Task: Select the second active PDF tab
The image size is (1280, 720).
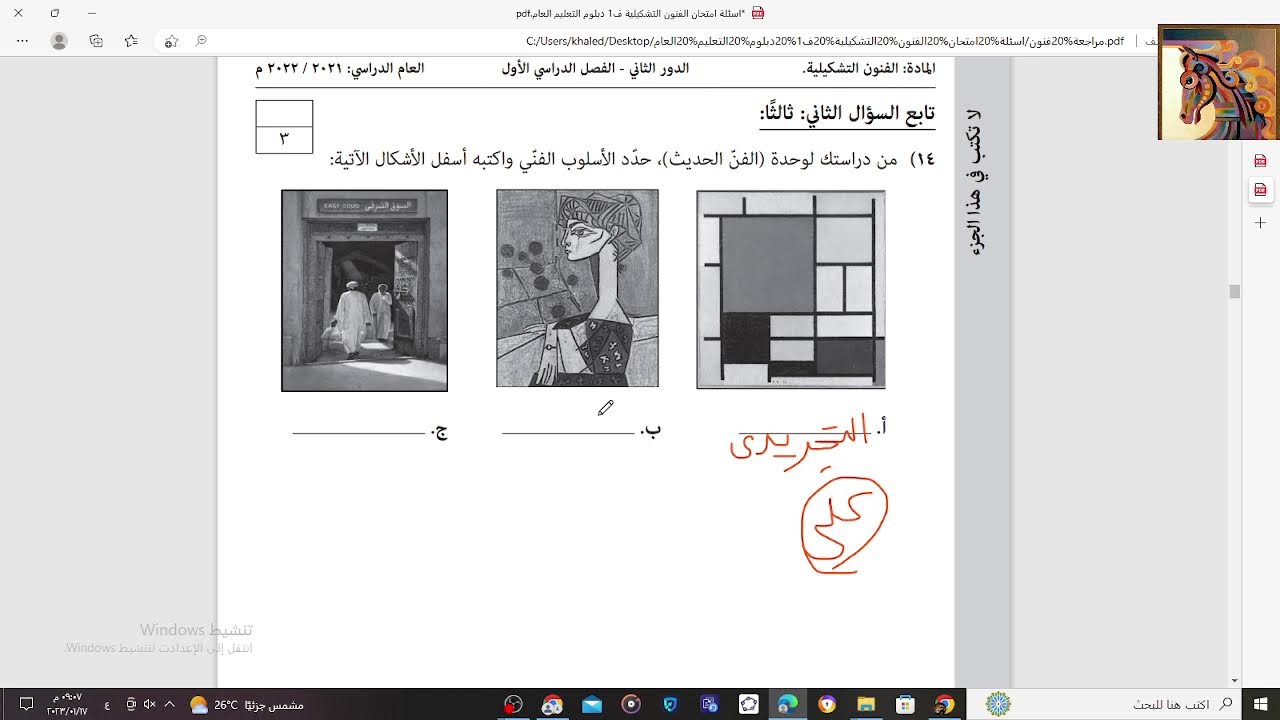Action: pos(1260,190)
